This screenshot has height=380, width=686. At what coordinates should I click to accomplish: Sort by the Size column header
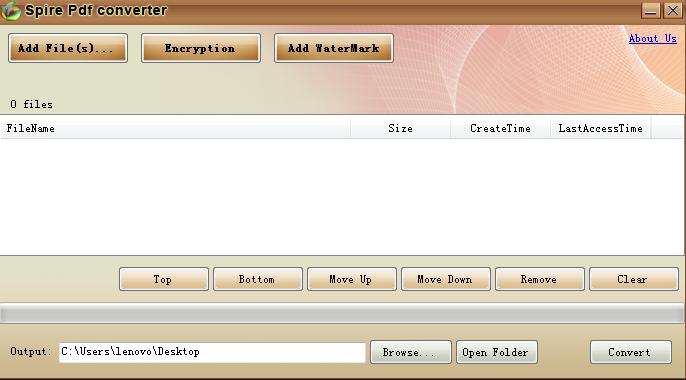[400, 128]
